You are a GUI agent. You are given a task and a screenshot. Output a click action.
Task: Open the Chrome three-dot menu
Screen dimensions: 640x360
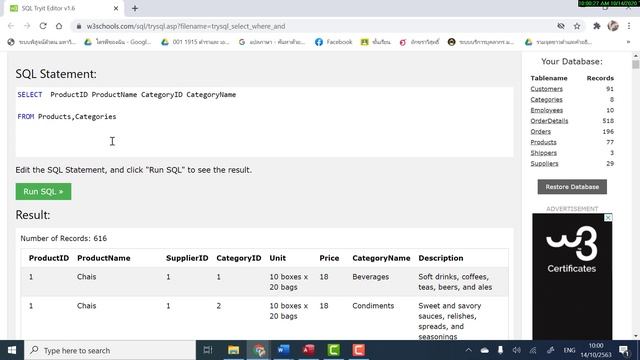click(629, 26)
